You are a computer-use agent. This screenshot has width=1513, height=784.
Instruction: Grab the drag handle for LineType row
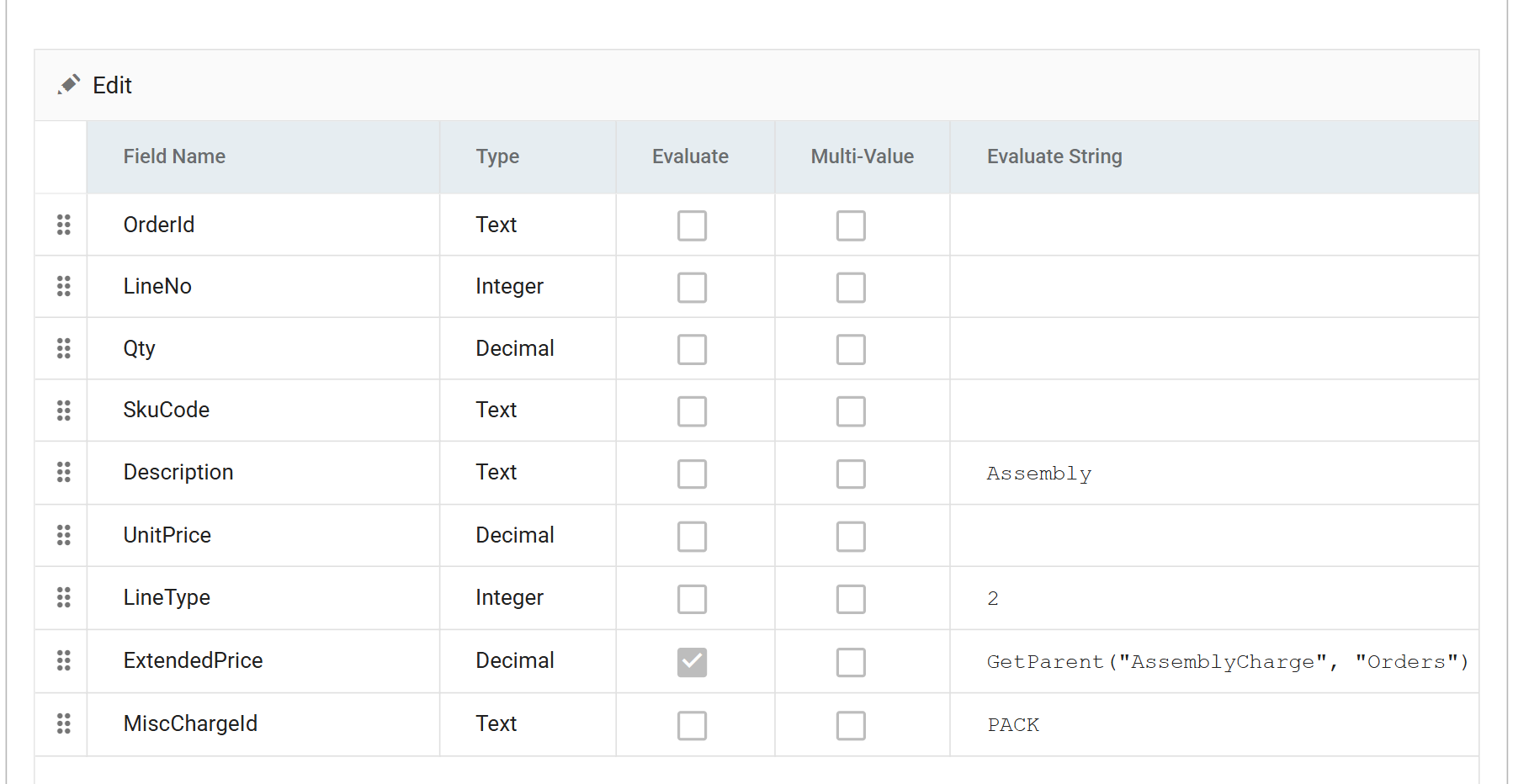point(63,597)
